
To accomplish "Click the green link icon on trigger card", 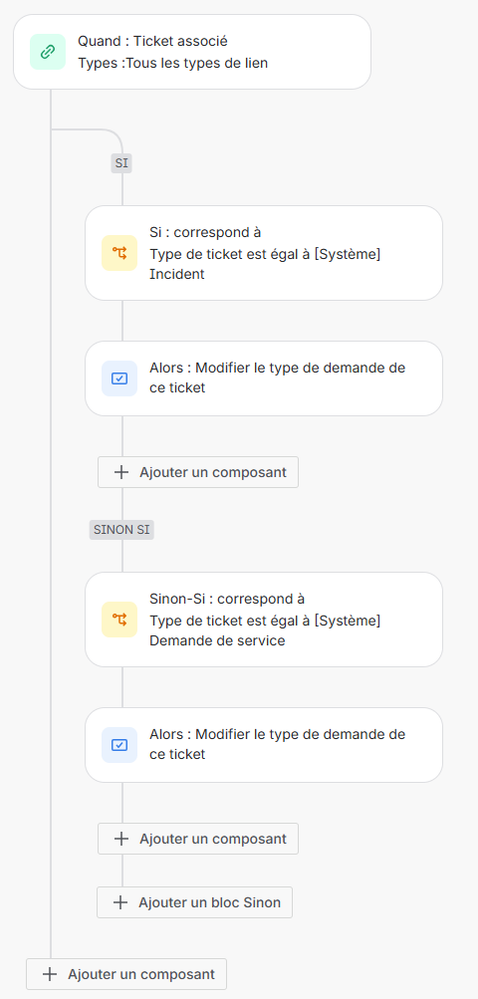I will (48, 52).
